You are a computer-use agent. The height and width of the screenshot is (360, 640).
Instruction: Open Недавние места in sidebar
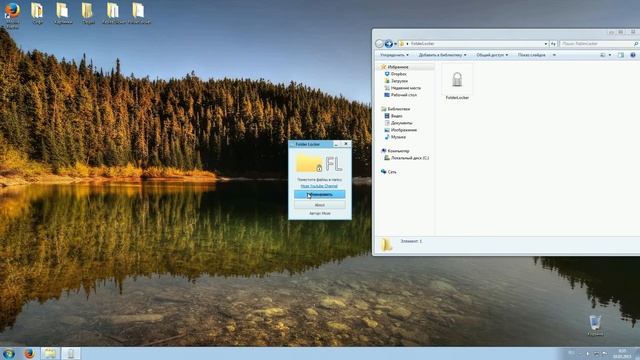(405, 88)
